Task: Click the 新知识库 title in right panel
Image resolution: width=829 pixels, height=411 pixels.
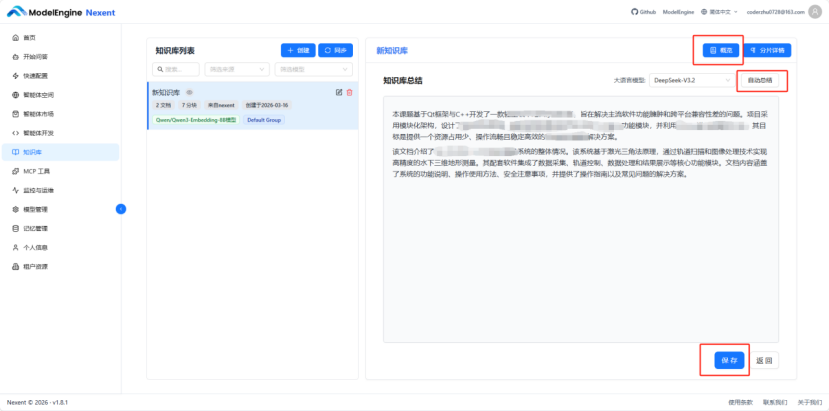Action: click(x=392, y=51)
